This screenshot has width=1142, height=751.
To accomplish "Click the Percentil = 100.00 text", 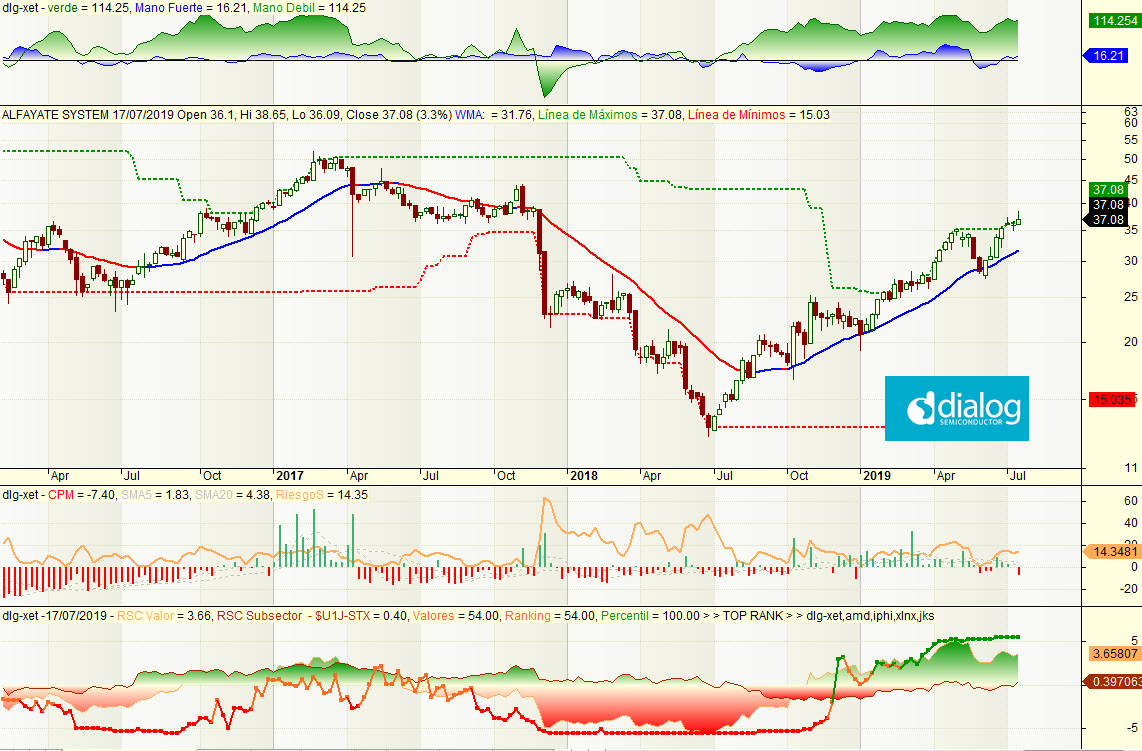I will 650,616.
